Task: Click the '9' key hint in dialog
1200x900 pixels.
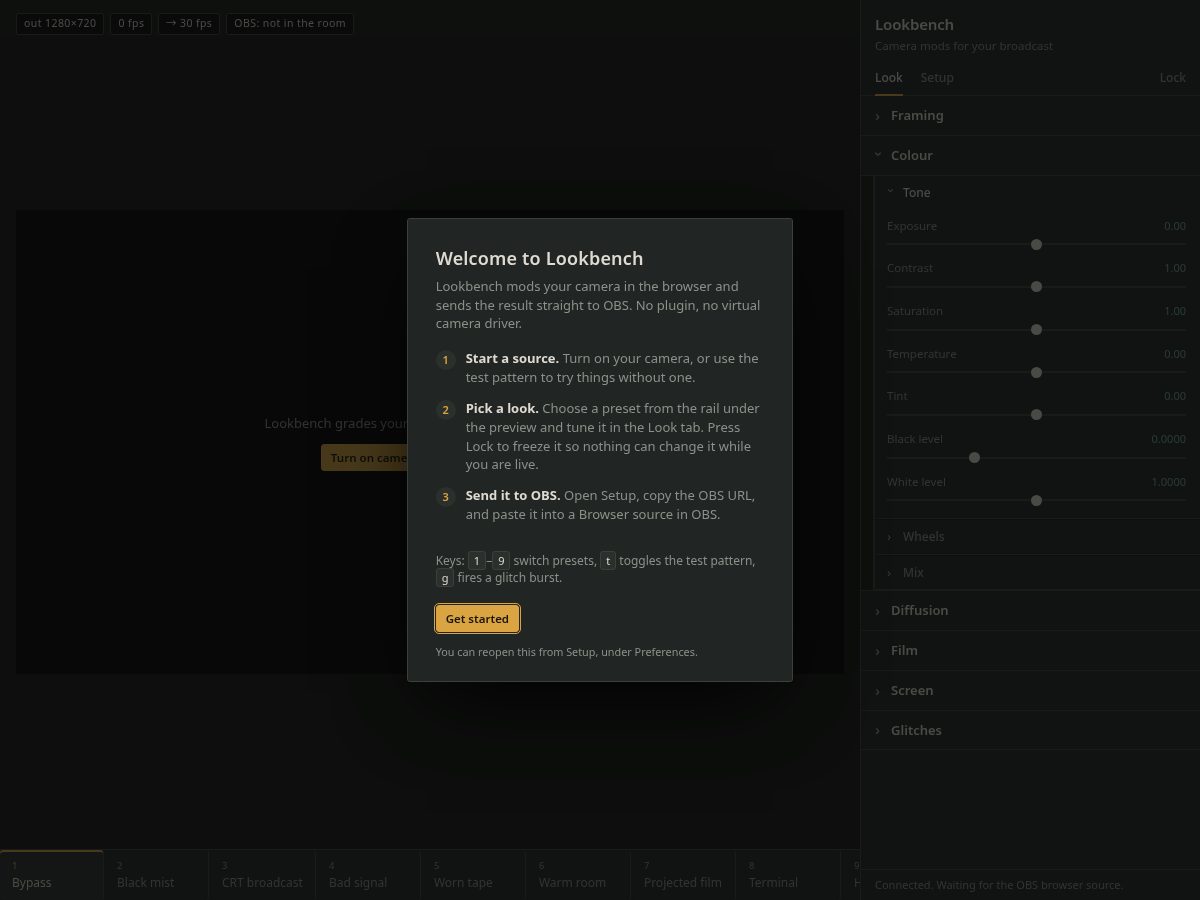Action: point(501,561)
